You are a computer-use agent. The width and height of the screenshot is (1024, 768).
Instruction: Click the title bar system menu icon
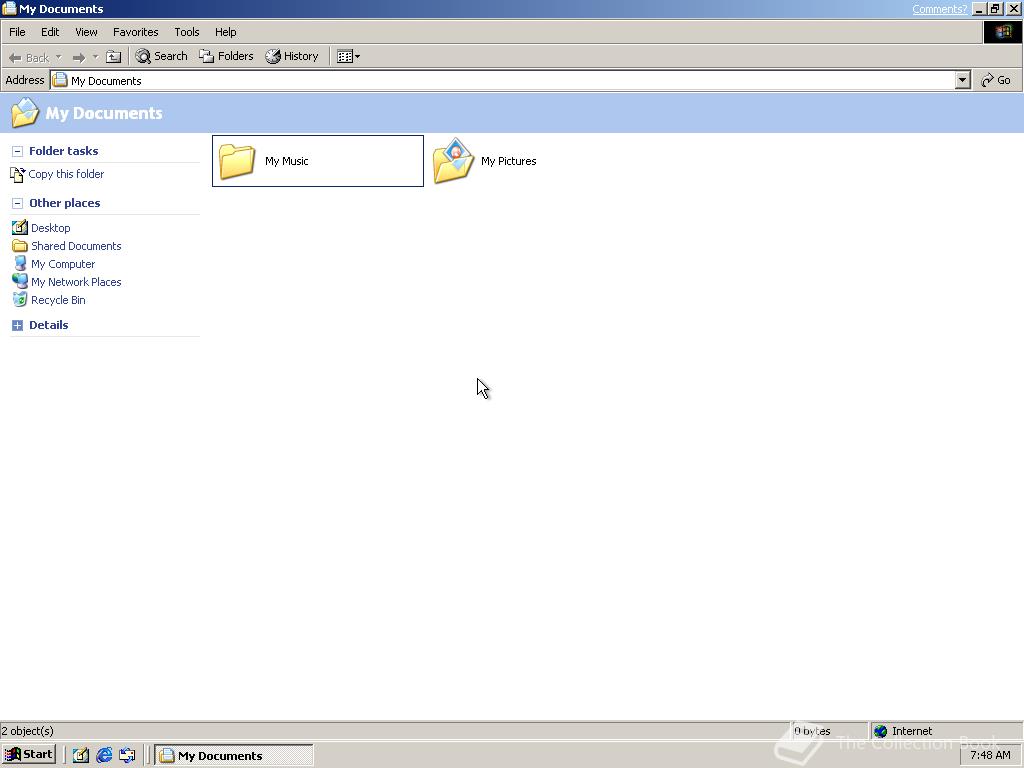(9, 8)
